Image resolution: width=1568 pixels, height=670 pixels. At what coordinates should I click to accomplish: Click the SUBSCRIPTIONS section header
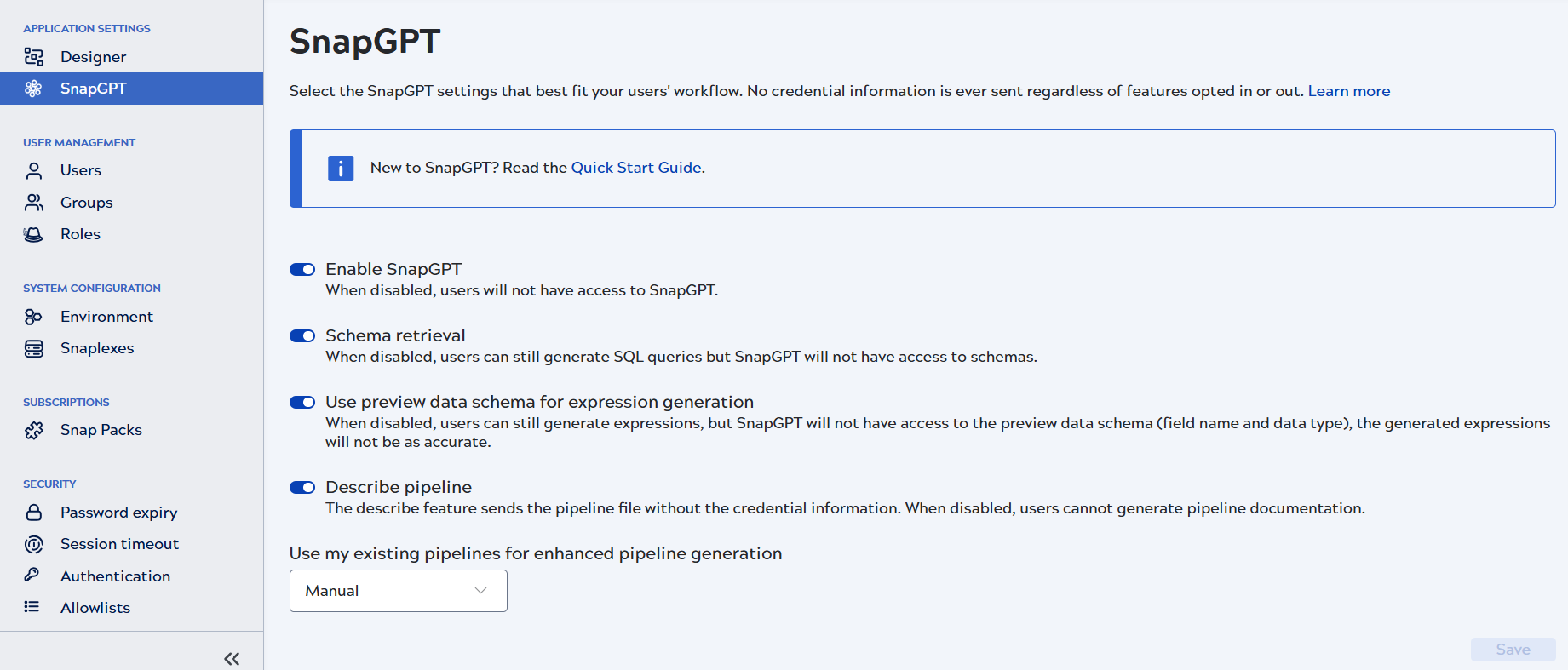tap(66, 403)
